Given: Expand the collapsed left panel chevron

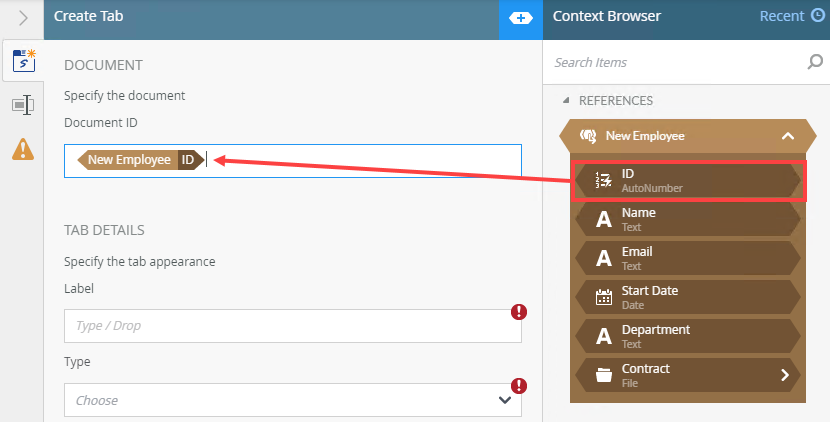Looking at the screenshot, I should (22, 17).
